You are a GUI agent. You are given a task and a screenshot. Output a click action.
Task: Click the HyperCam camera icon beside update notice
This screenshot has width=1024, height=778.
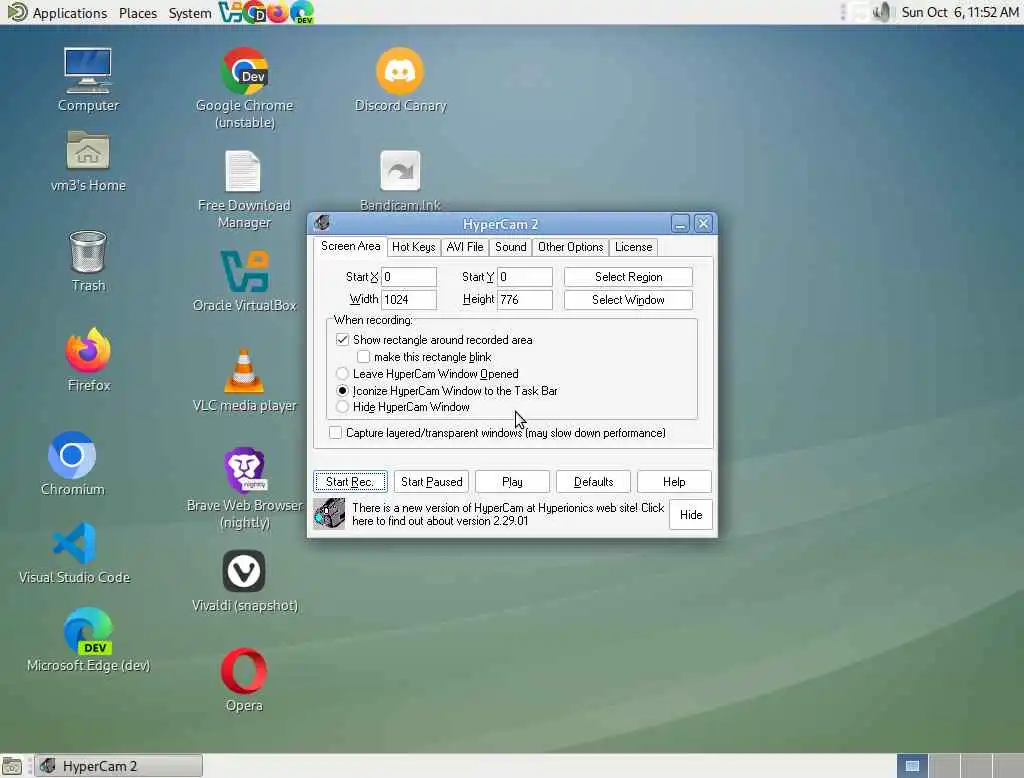point(328,513)
